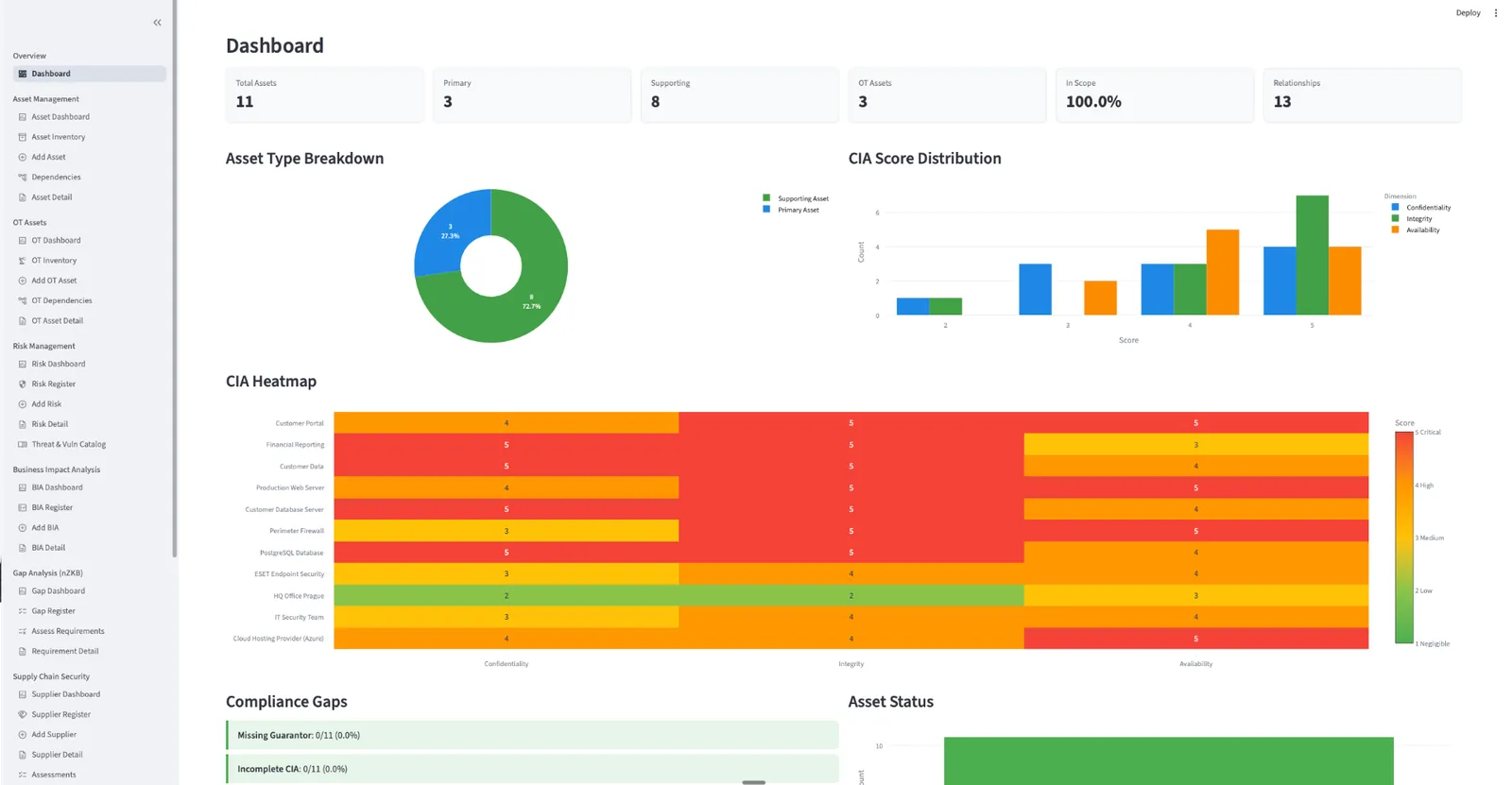
Task: Click the Supplier Register icon
Action: (23, 715)
